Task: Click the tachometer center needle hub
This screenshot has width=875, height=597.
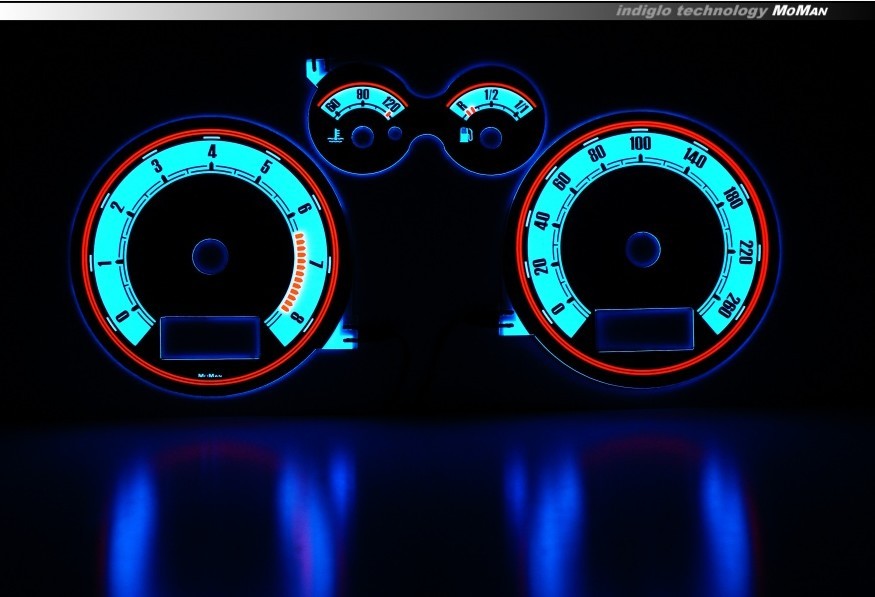Action: coord(210,256)
